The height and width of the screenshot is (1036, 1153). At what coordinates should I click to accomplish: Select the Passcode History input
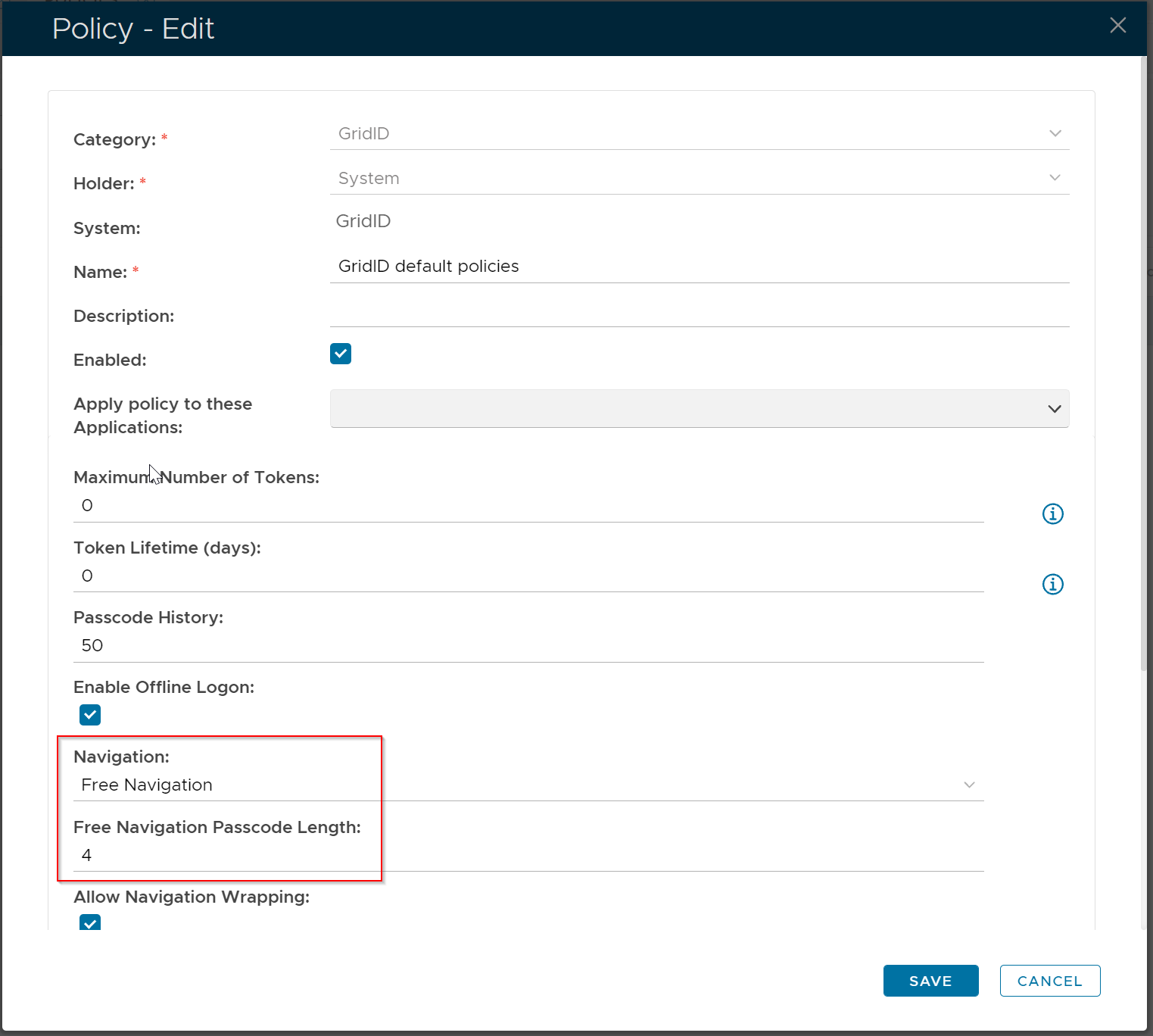[x=528, y=646]
